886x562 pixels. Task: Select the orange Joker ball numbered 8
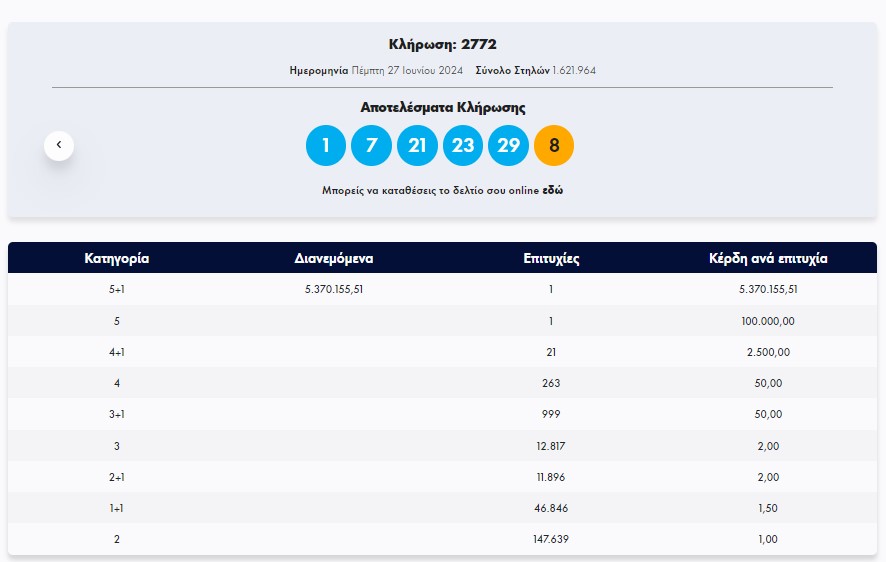point(554,146)
